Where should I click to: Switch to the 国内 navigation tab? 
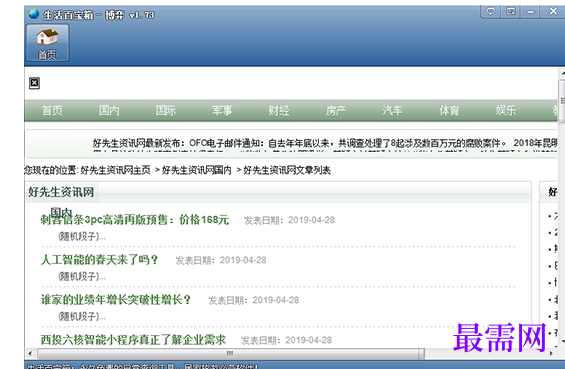109,110
